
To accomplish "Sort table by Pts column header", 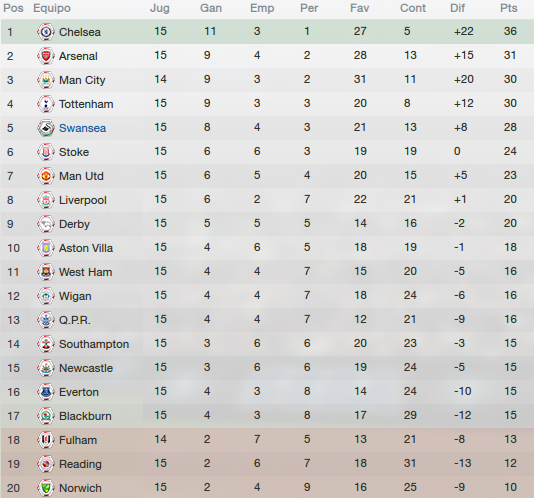I will pyautogui.click(x=509, y=8).
